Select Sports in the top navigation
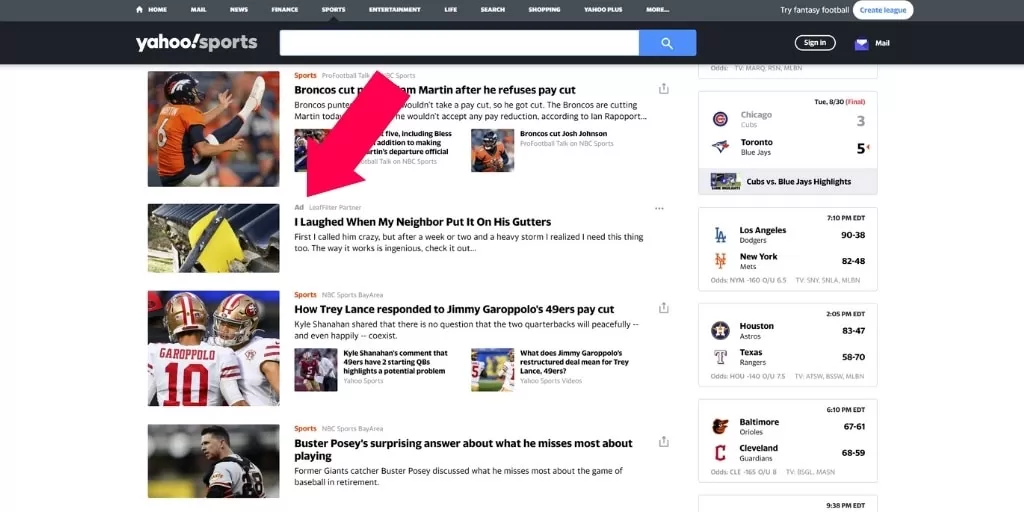 click(334, 10)
